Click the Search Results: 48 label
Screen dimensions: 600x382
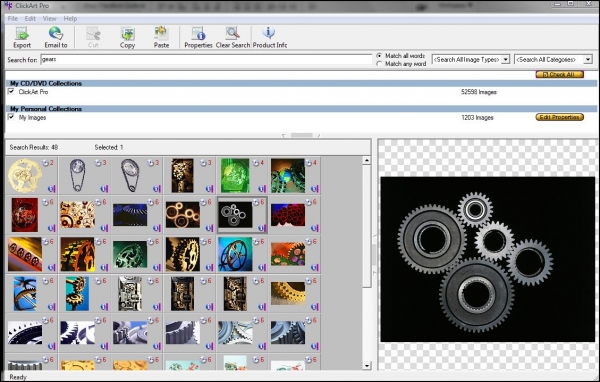pyautogui.click(x=34, y=147)
